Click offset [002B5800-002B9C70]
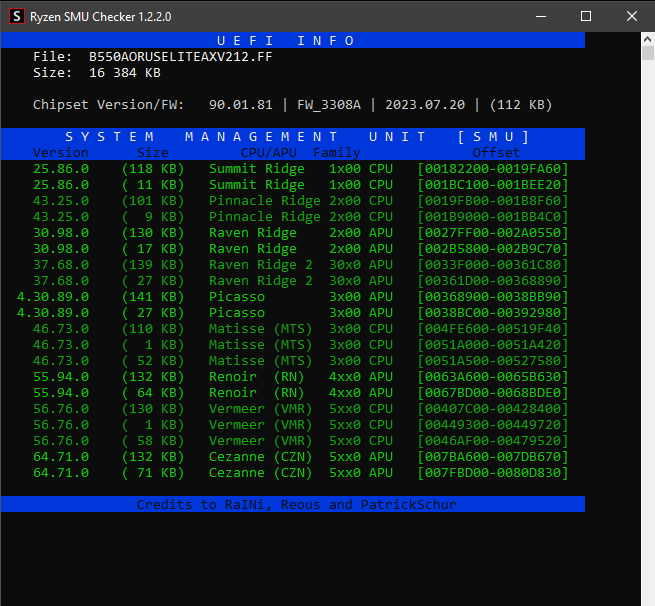The height and width of the screenshot is (606, 655). click(x=493, y=249)
